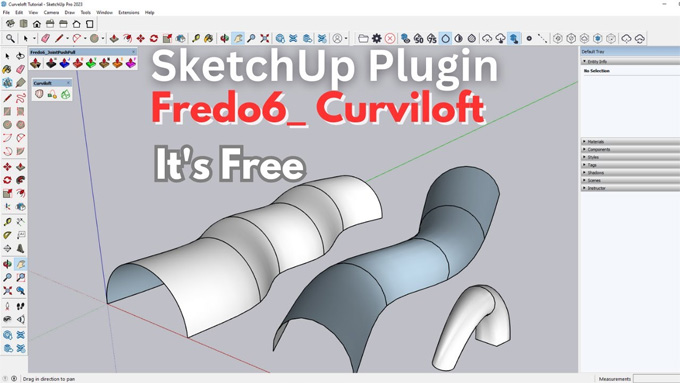
Task: Open the Shape tool dropdown arrow
Action: point(103,39)
